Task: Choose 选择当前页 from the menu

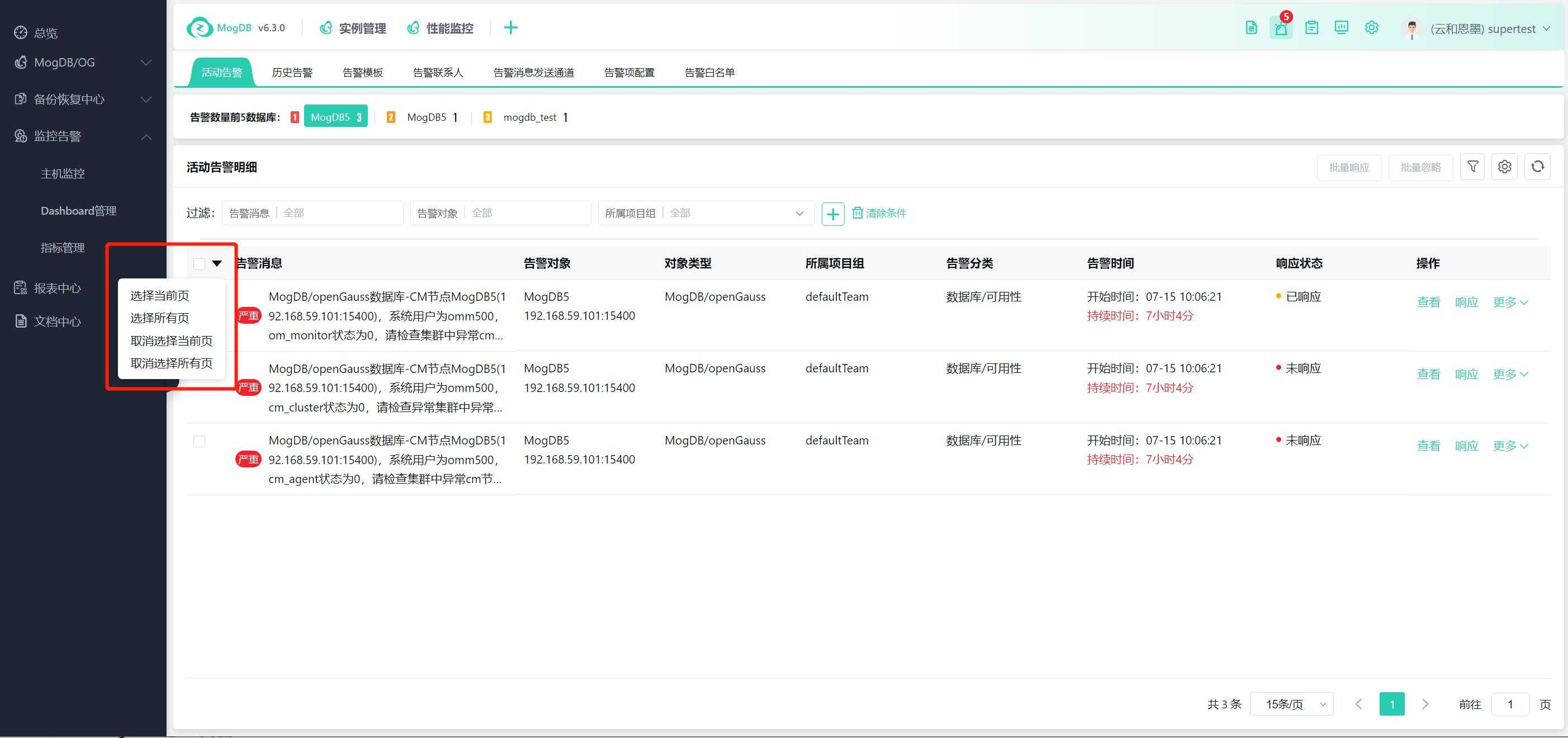Action: (159, 295)
